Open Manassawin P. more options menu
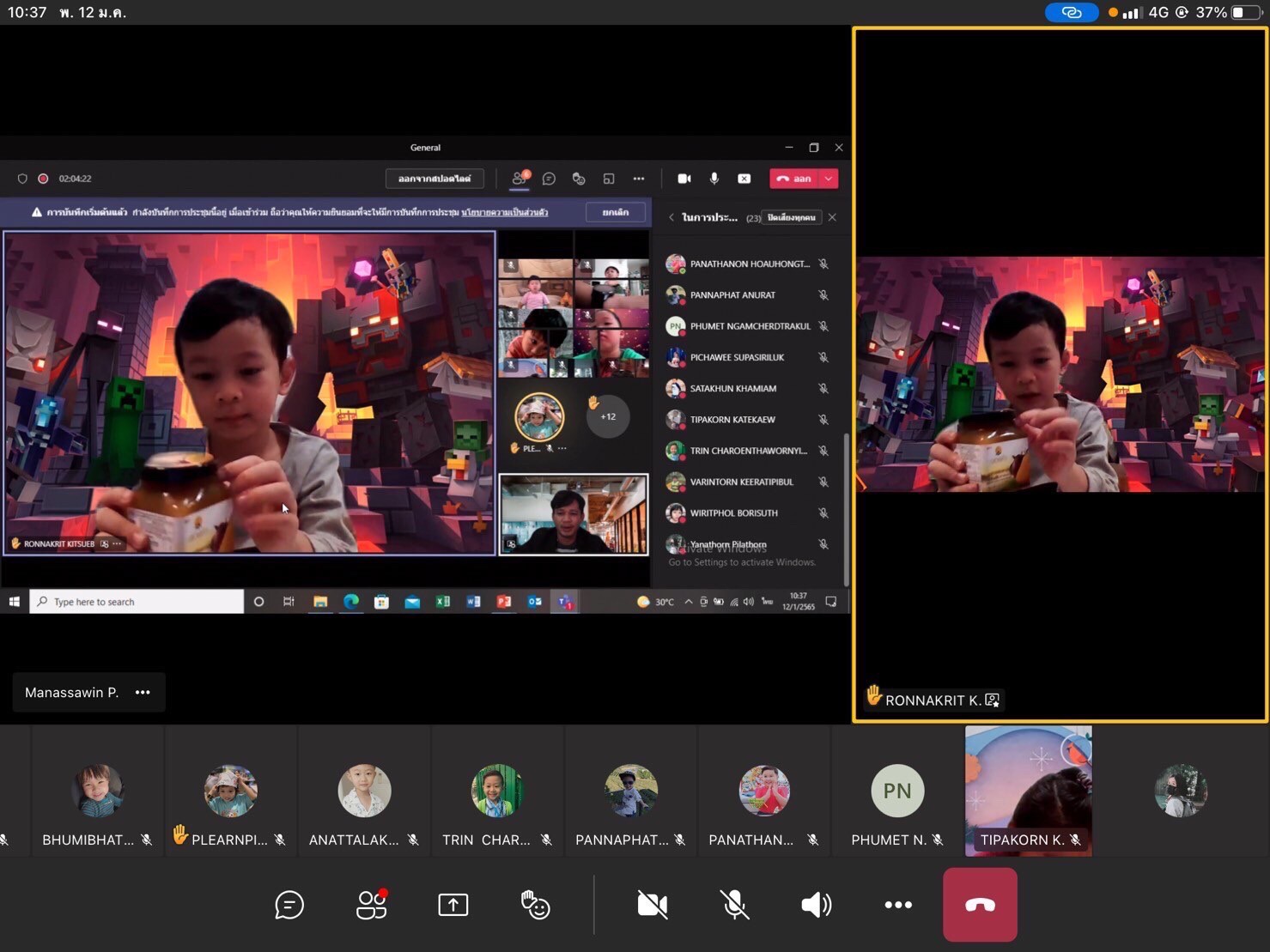 (x=143, y=693)
